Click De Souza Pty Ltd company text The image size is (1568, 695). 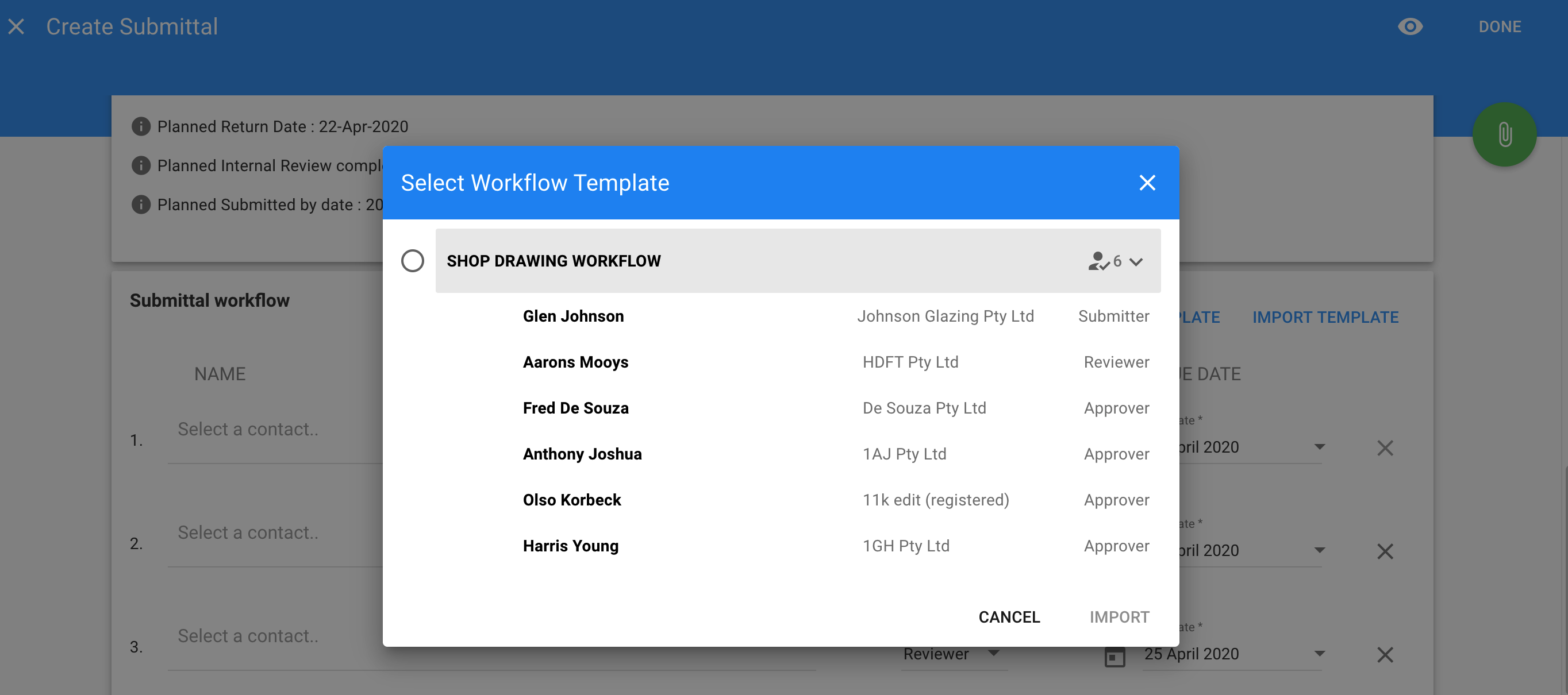[925, 407]
